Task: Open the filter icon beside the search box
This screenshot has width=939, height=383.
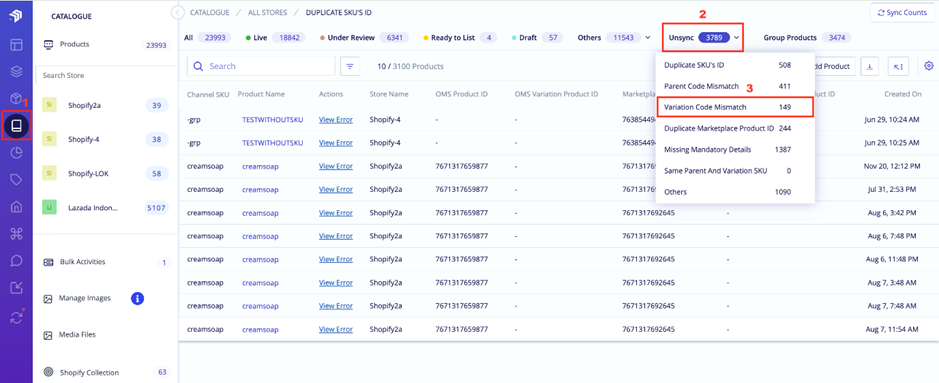Action: pyautogui.click(x=350, y=66)
